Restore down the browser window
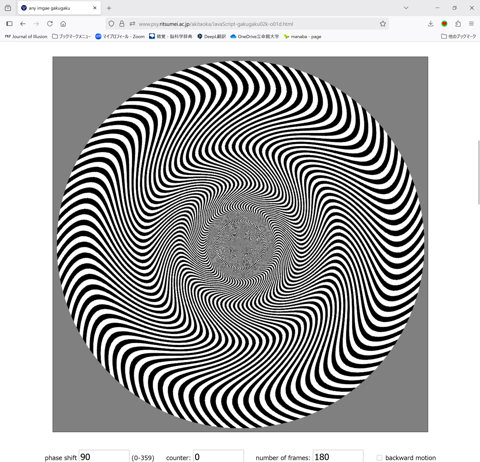 click(454, 8)
